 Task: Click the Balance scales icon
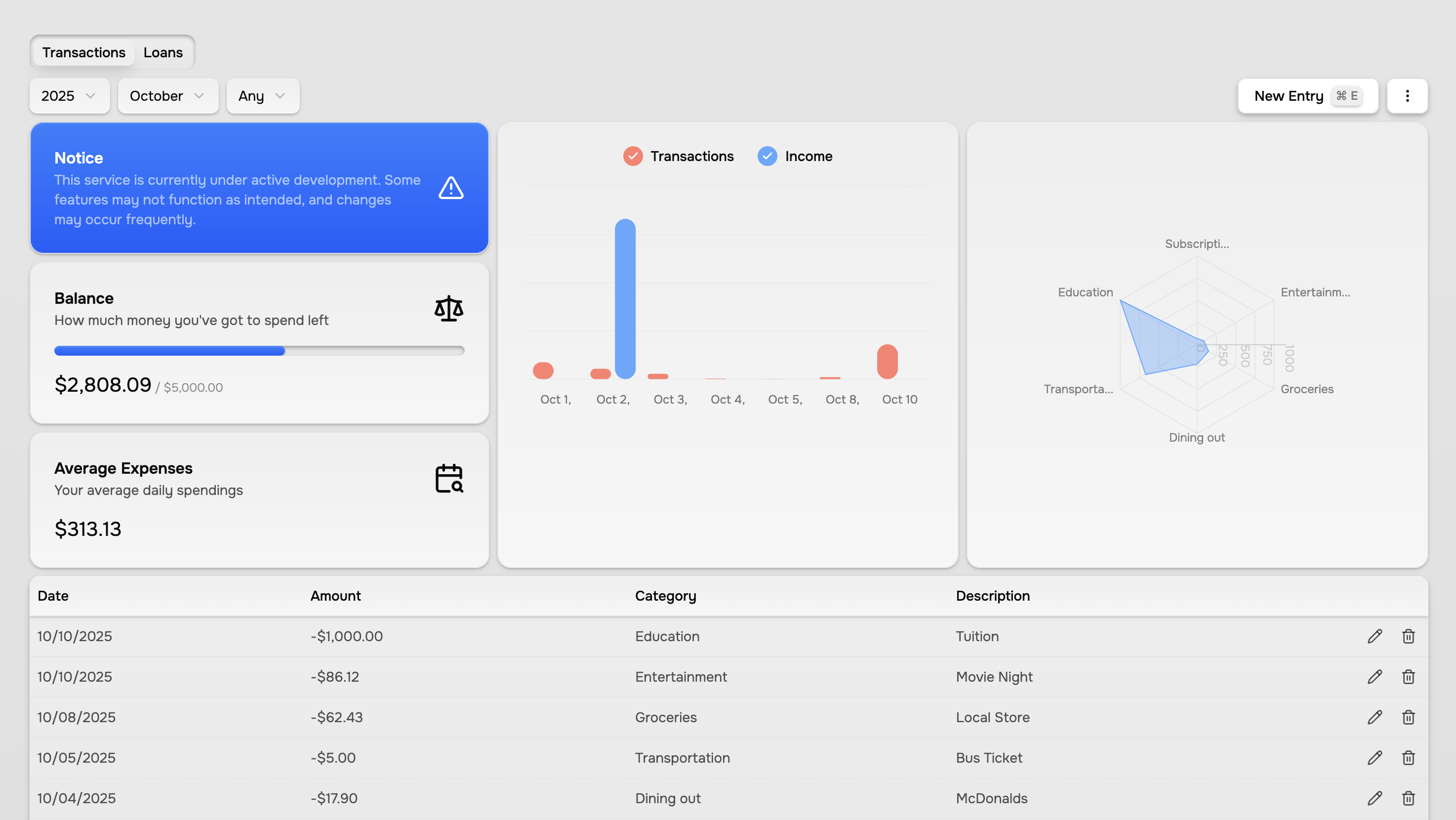click(x=449, y=309)
